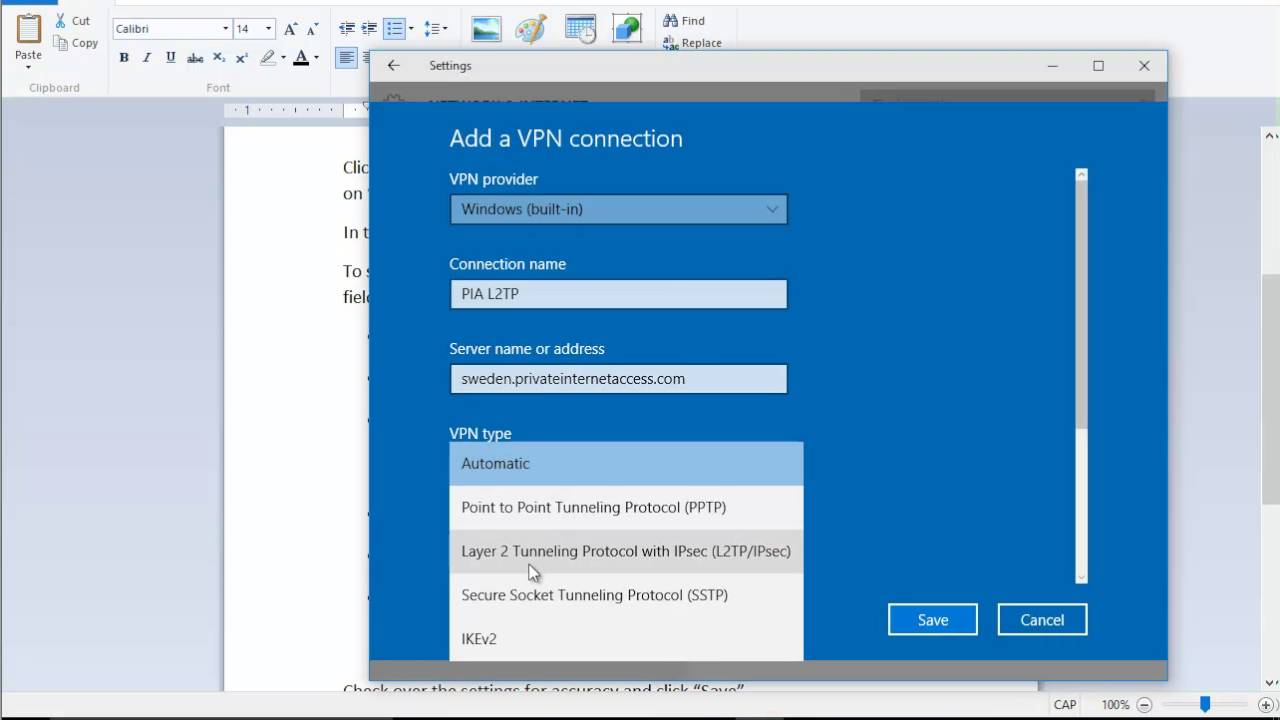Click the Insert picture icon
The width and height of the screenshot is (1280, 720).
(x=486, y=29)
